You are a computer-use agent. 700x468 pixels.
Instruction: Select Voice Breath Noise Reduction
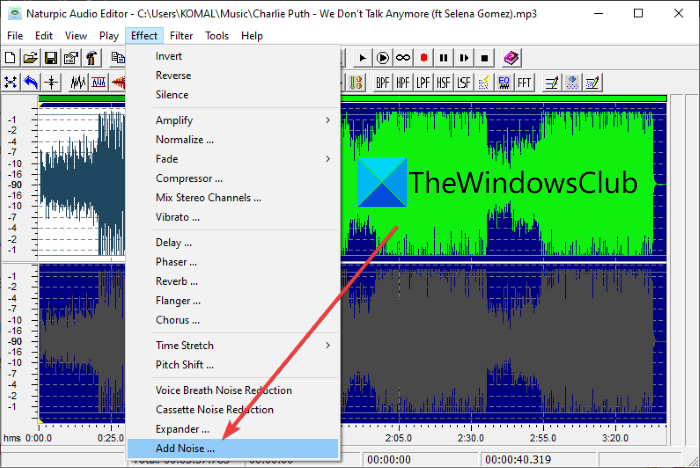coord(233,390)
